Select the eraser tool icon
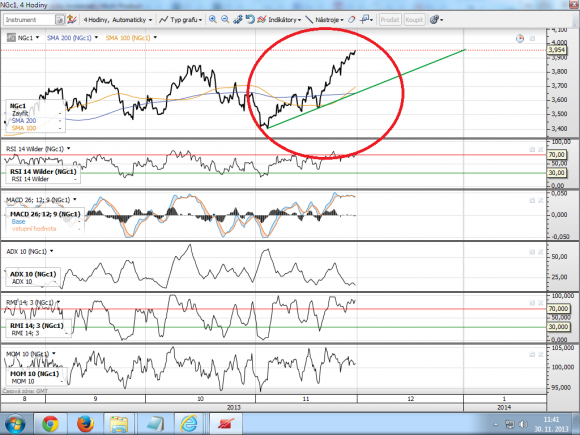 (351, 20)
